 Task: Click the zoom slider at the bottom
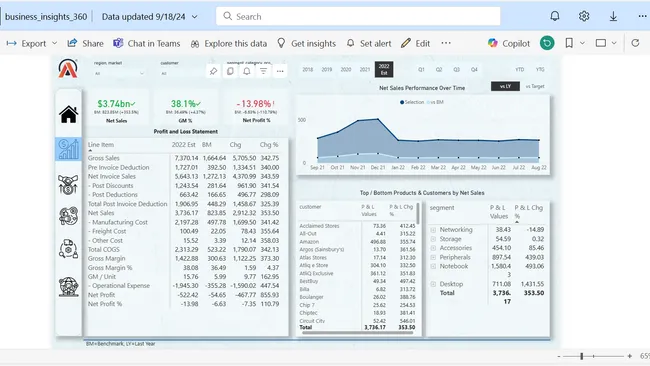(x=594, y=356)
